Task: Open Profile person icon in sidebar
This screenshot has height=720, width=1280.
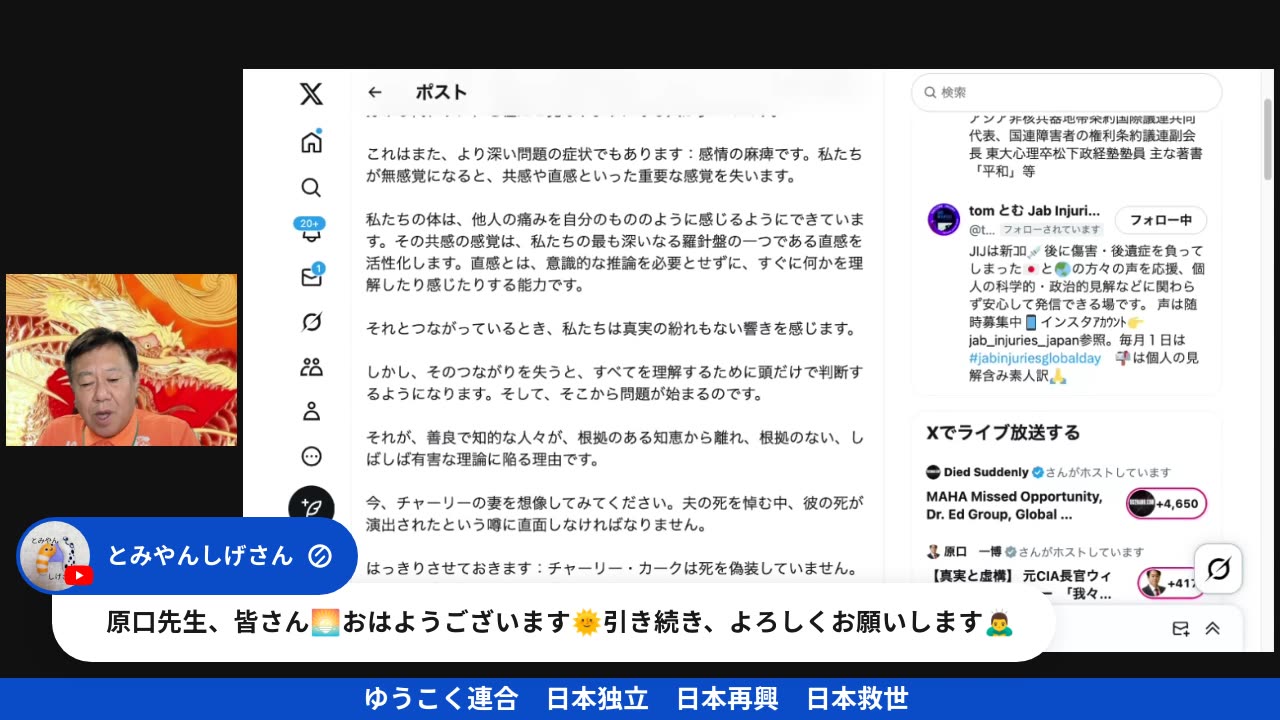Action: pos(311,411)
